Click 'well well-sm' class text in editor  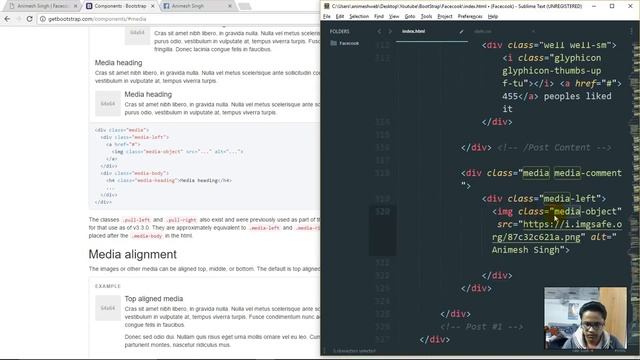(x=574, y=45)
